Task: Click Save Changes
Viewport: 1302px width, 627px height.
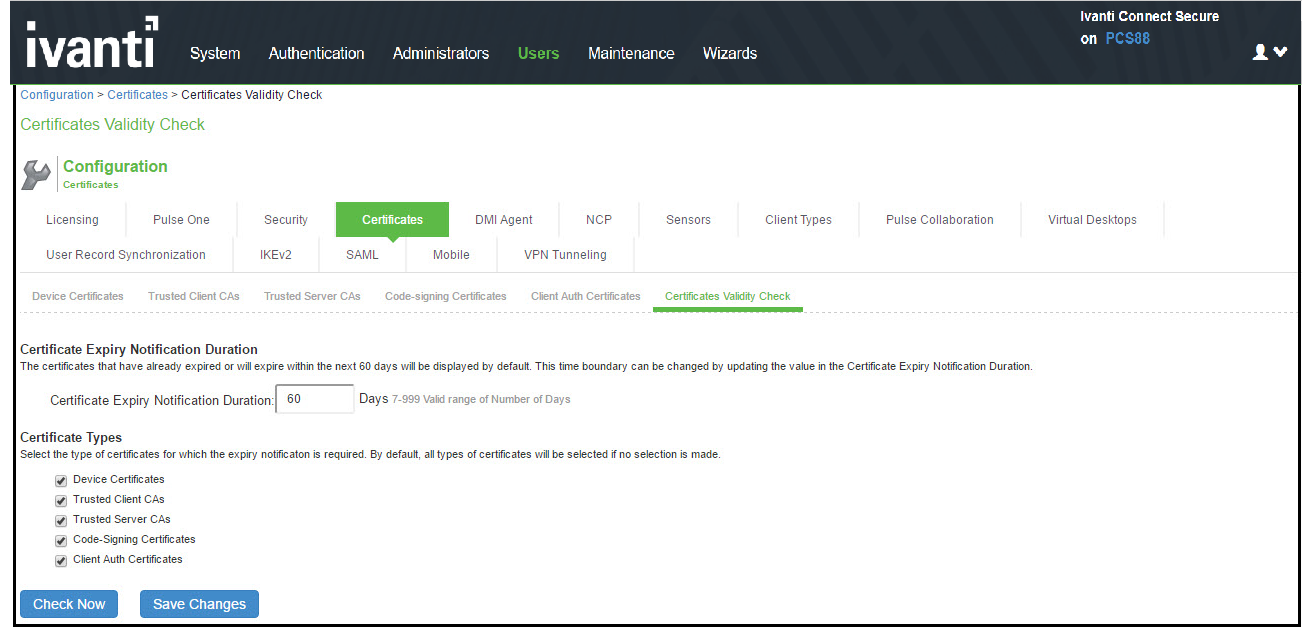Action: coord(199,603)
